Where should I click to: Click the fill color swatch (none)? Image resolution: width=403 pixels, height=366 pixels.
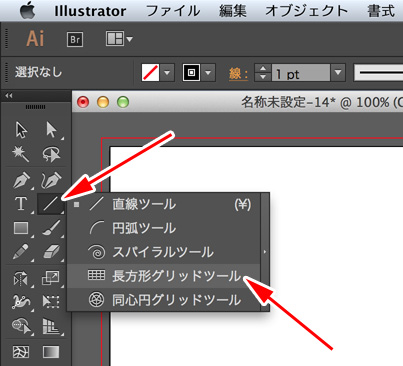[x=150, y=72]
